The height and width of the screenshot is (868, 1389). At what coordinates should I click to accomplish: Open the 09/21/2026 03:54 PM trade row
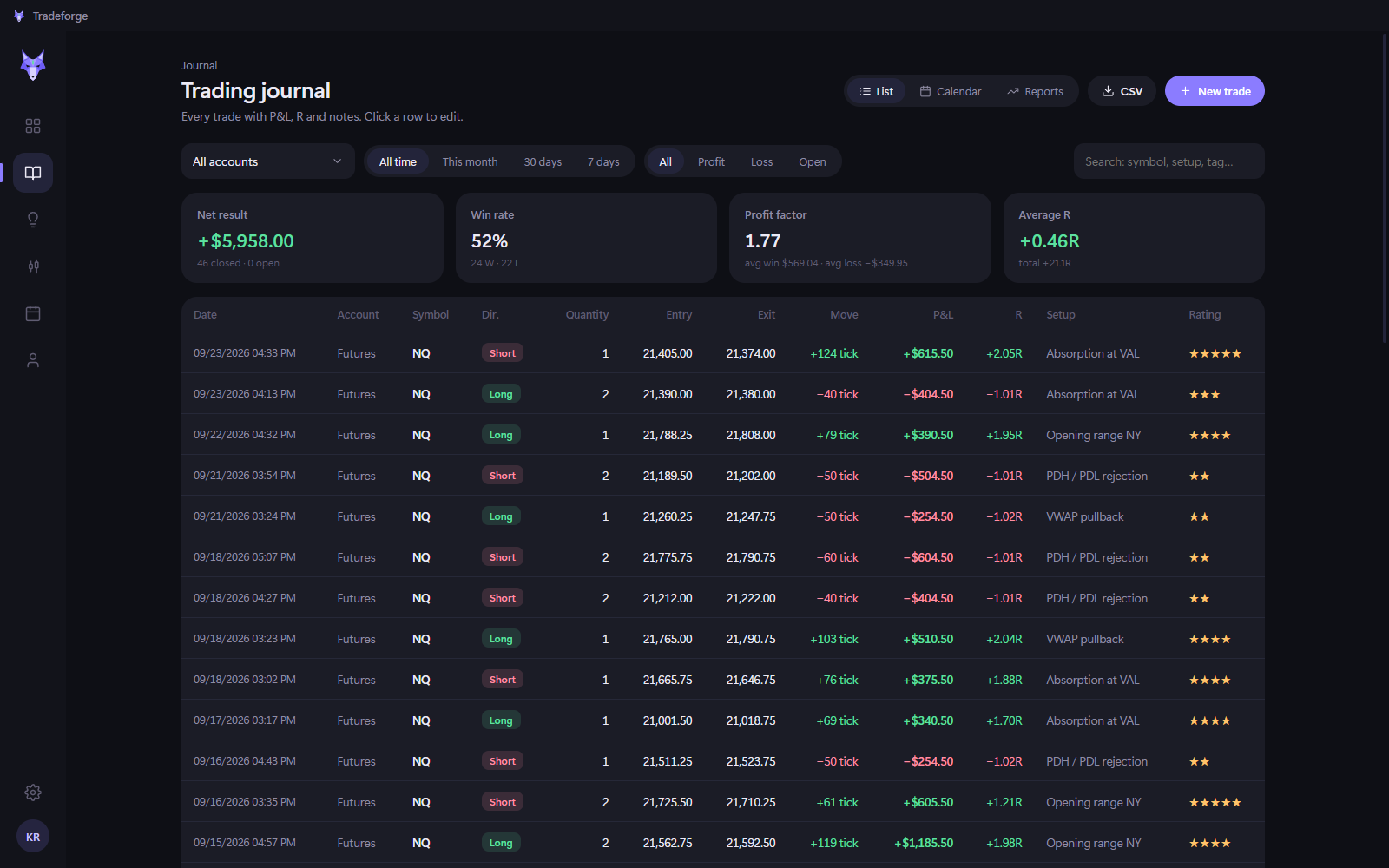(723, 476)
